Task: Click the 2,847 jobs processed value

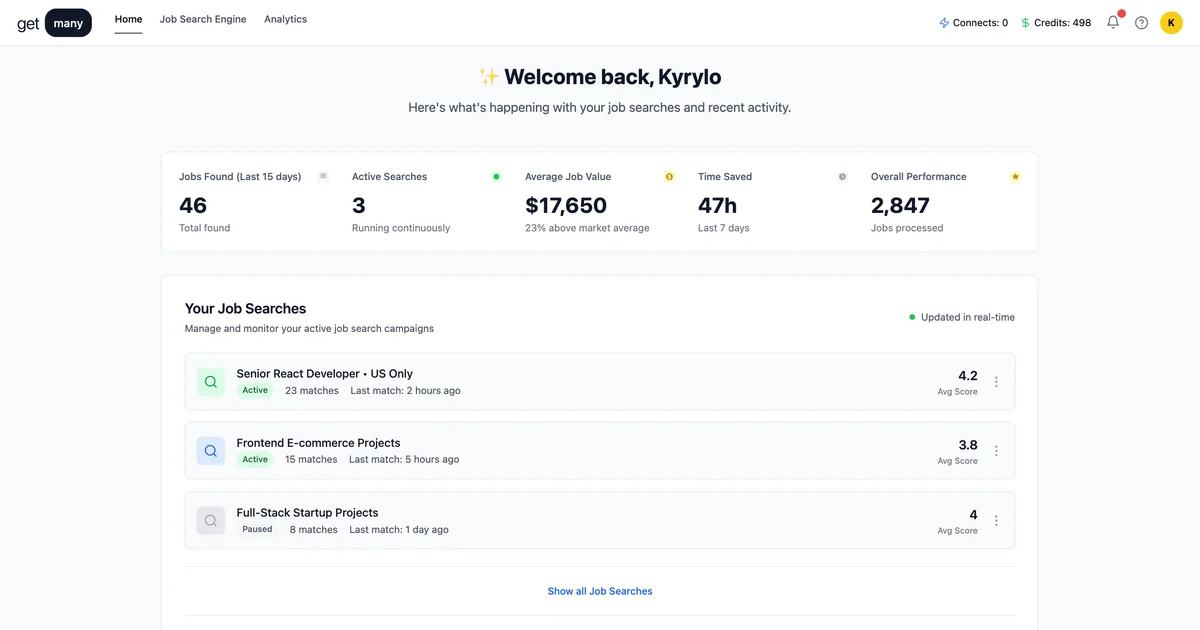Action: click(900, 205)
